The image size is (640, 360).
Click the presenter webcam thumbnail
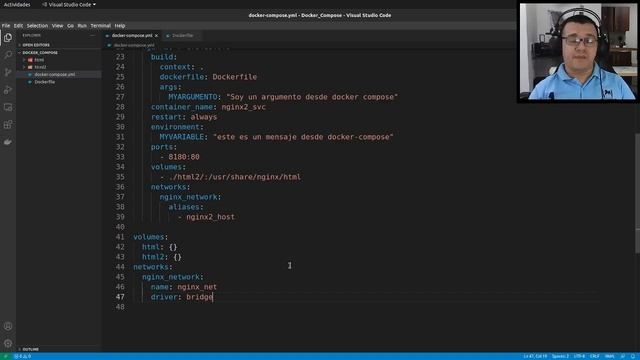click(x=578, y=51)
